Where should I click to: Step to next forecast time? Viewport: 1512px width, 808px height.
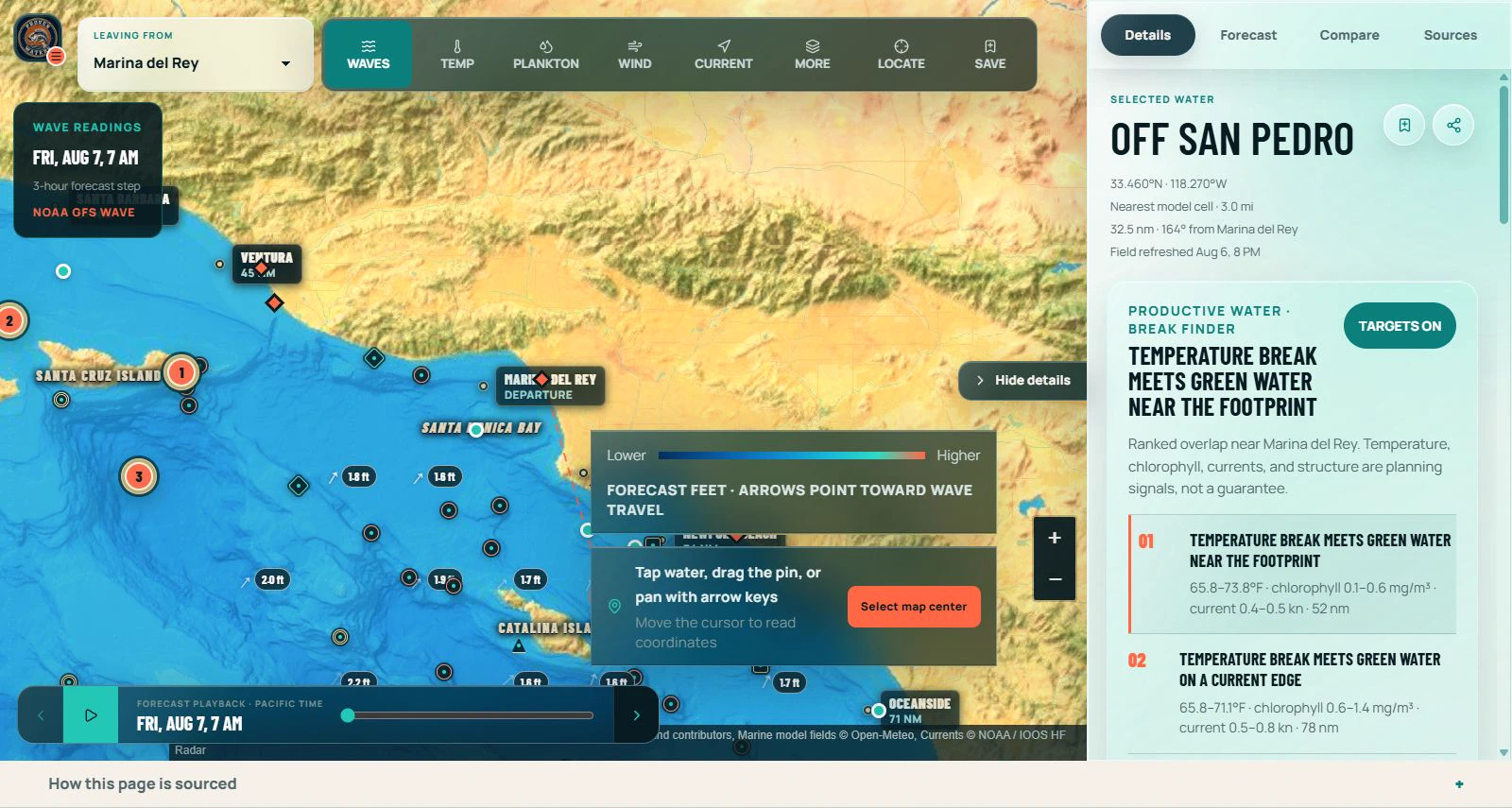tap(636, 715)
